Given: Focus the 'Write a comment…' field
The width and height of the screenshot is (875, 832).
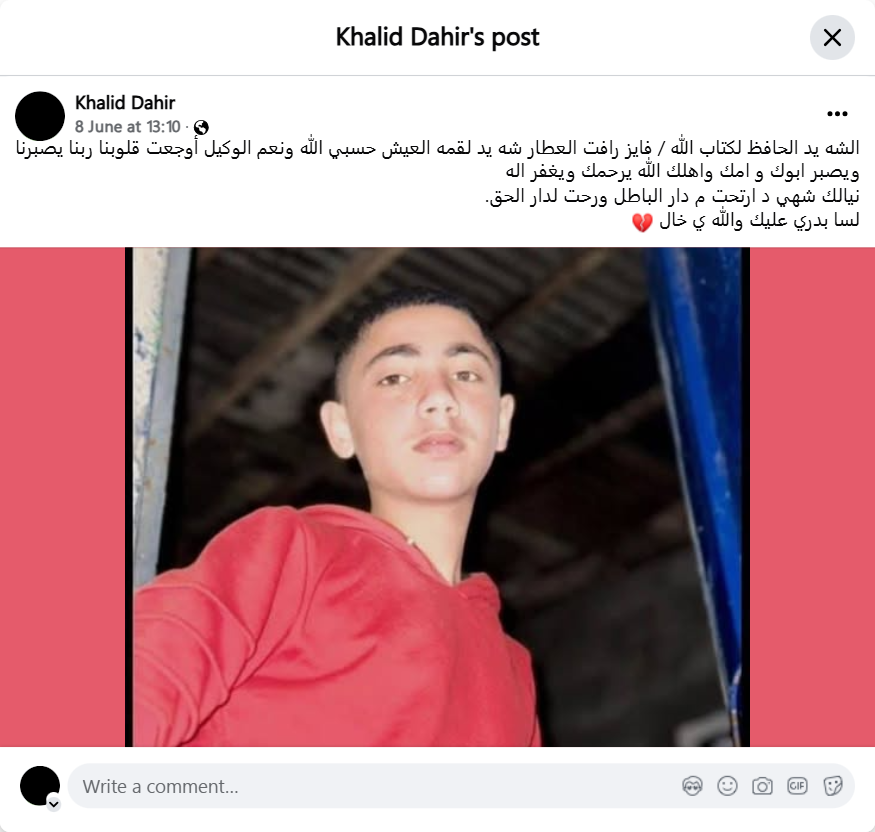Looking at the screenshot, I should pos(374,786).
